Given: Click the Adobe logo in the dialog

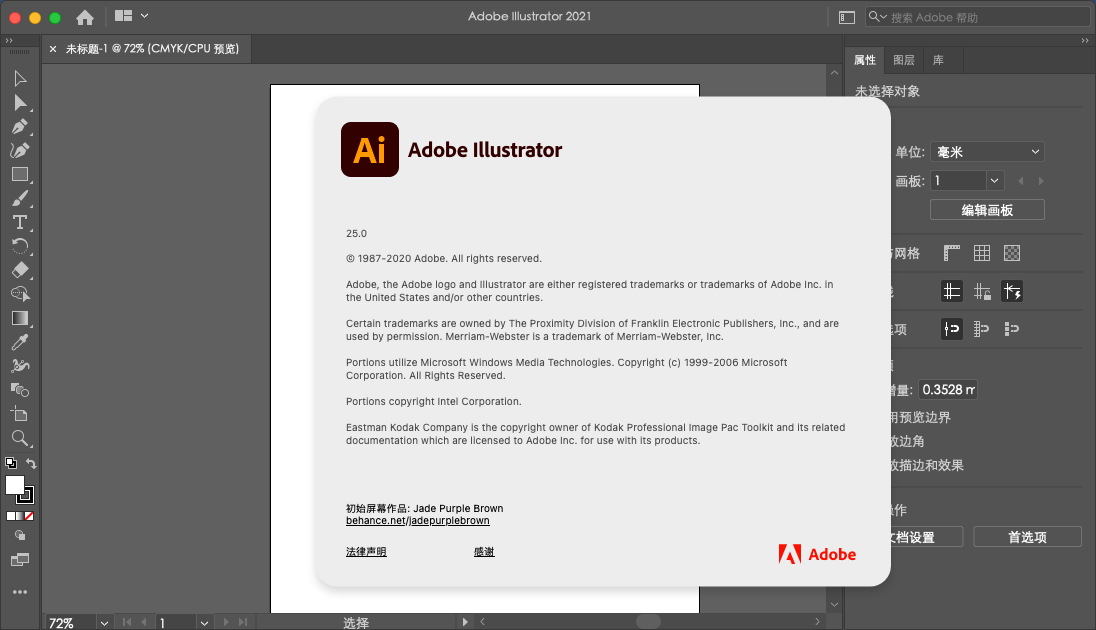Looking at the screenshot, I should (x=817, y=554).
